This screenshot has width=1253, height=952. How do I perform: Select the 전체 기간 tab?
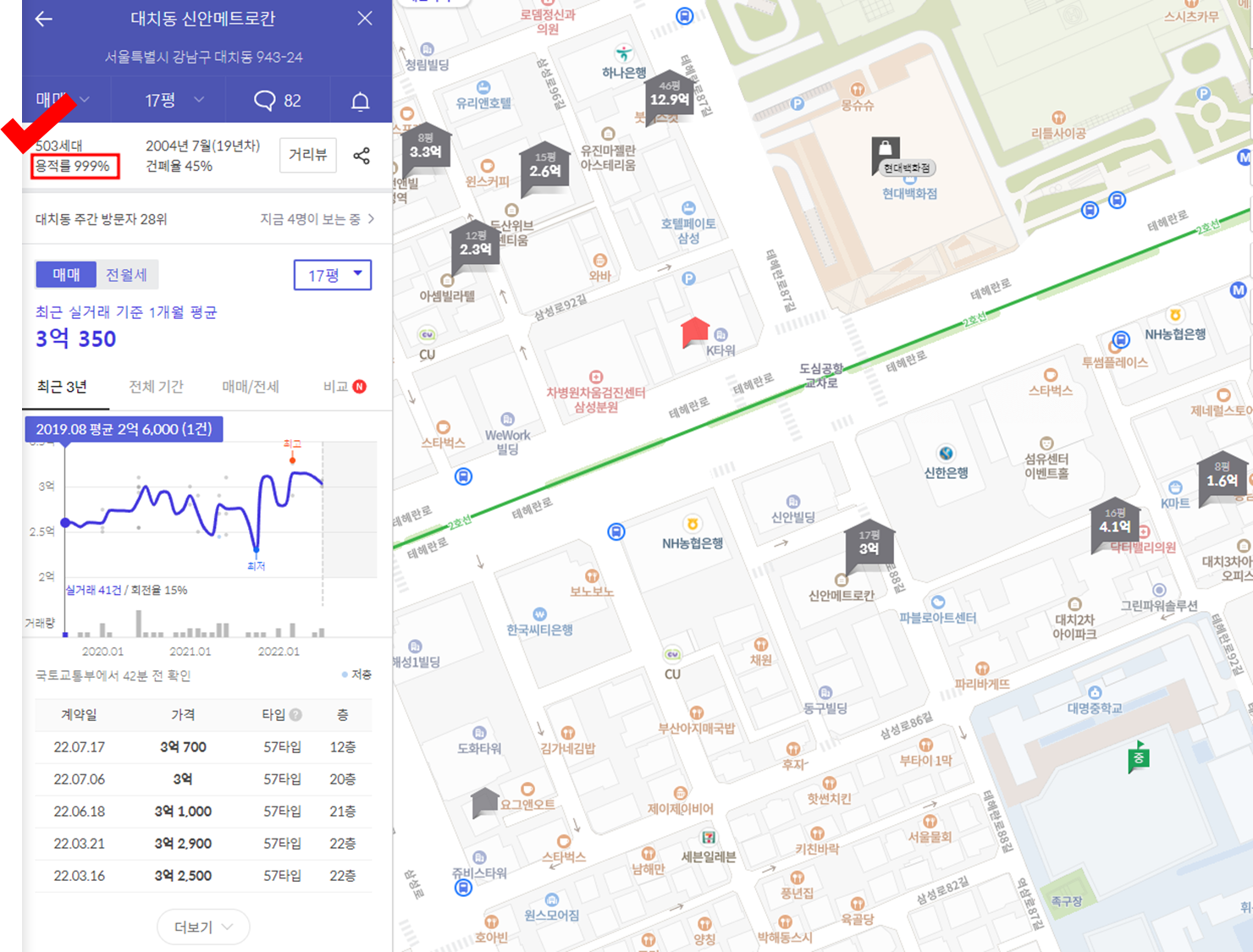tap(156, 387)
